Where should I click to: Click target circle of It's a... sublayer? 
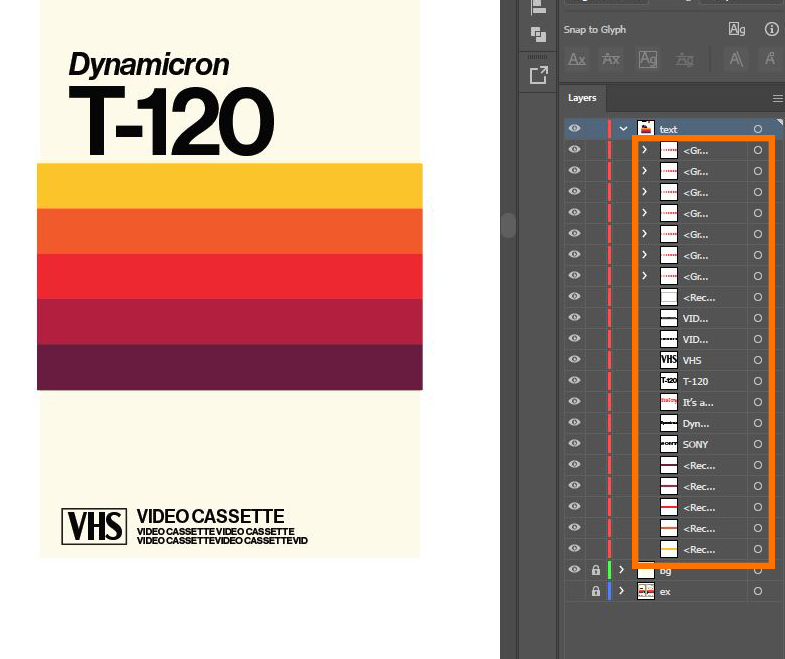[758, 402]
